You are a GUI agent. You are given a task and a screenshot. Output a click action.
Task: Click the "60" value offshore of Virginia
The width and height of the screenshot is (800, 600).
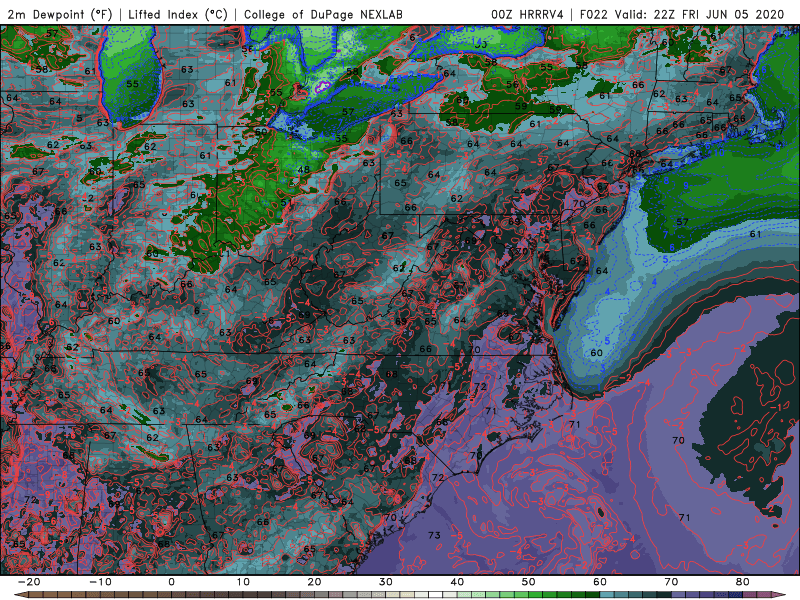(596, 353)
